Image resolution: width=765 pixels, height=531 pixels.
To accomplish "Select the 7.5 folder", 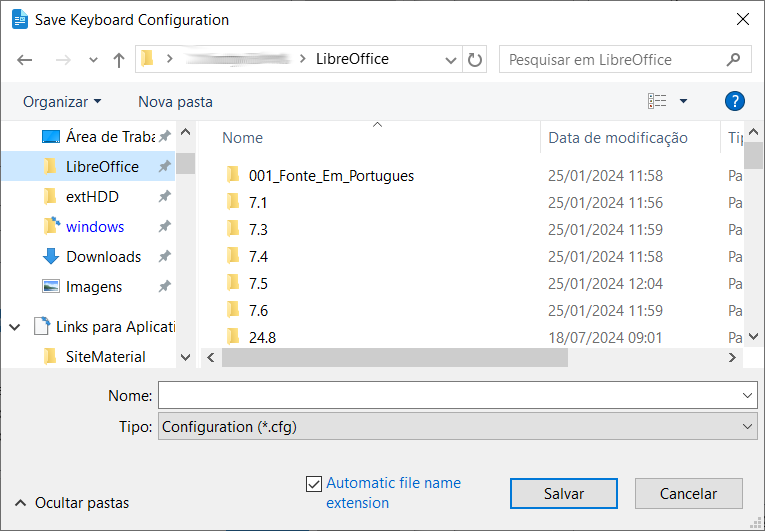I will [x=258, y=284].
